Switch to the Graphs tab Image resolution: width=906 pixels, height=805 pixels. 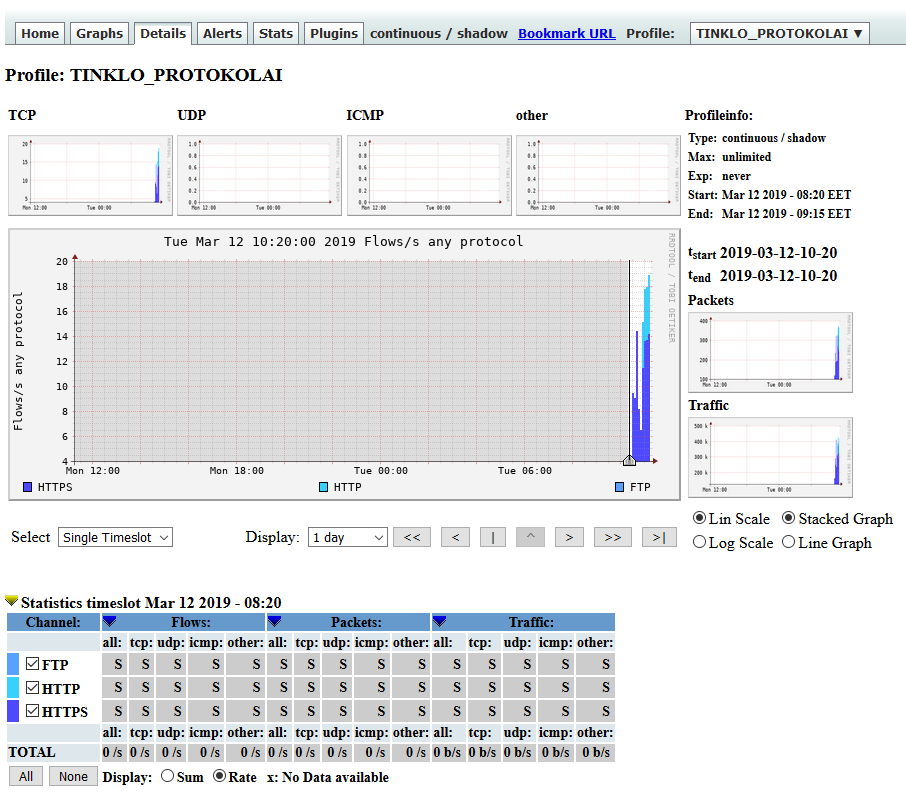tap(99, 34)
